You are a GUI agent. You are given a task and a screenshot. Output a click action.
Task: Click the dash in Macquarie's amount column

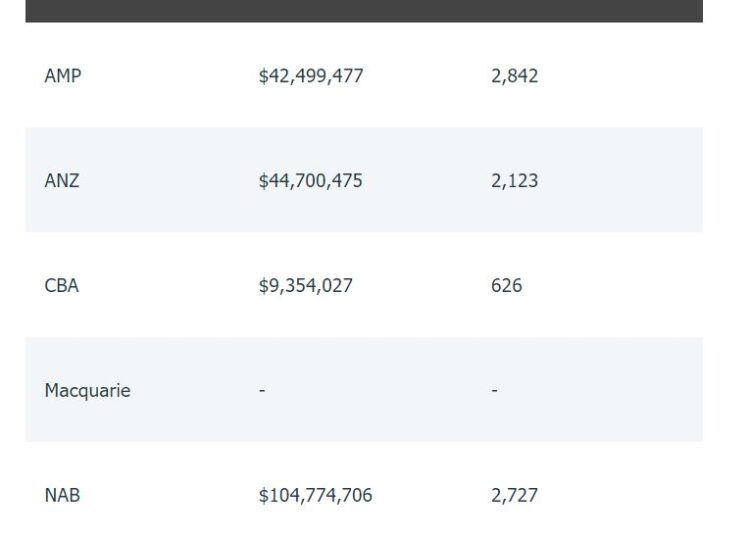(262, 391)
